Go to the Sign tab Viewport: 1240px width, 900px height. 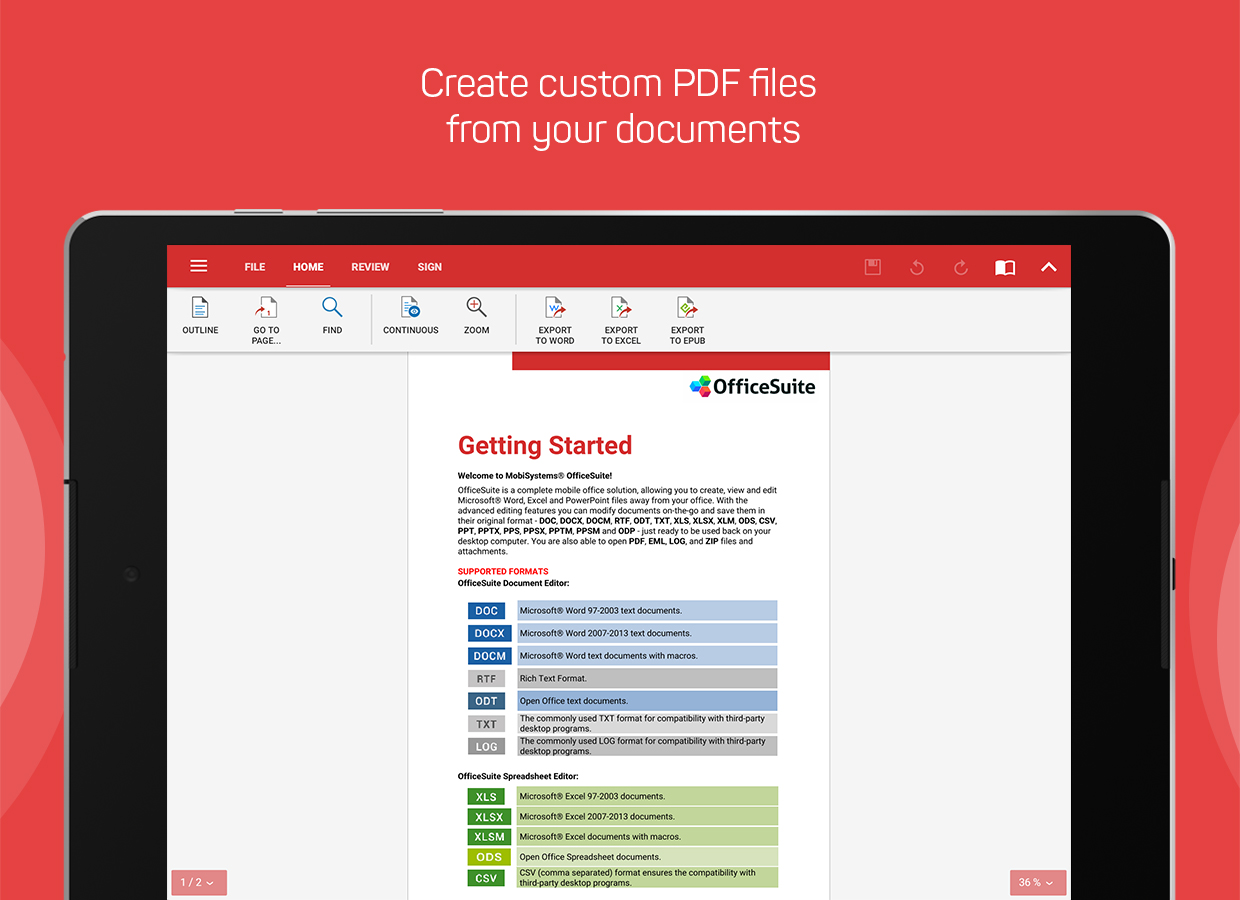430,267
